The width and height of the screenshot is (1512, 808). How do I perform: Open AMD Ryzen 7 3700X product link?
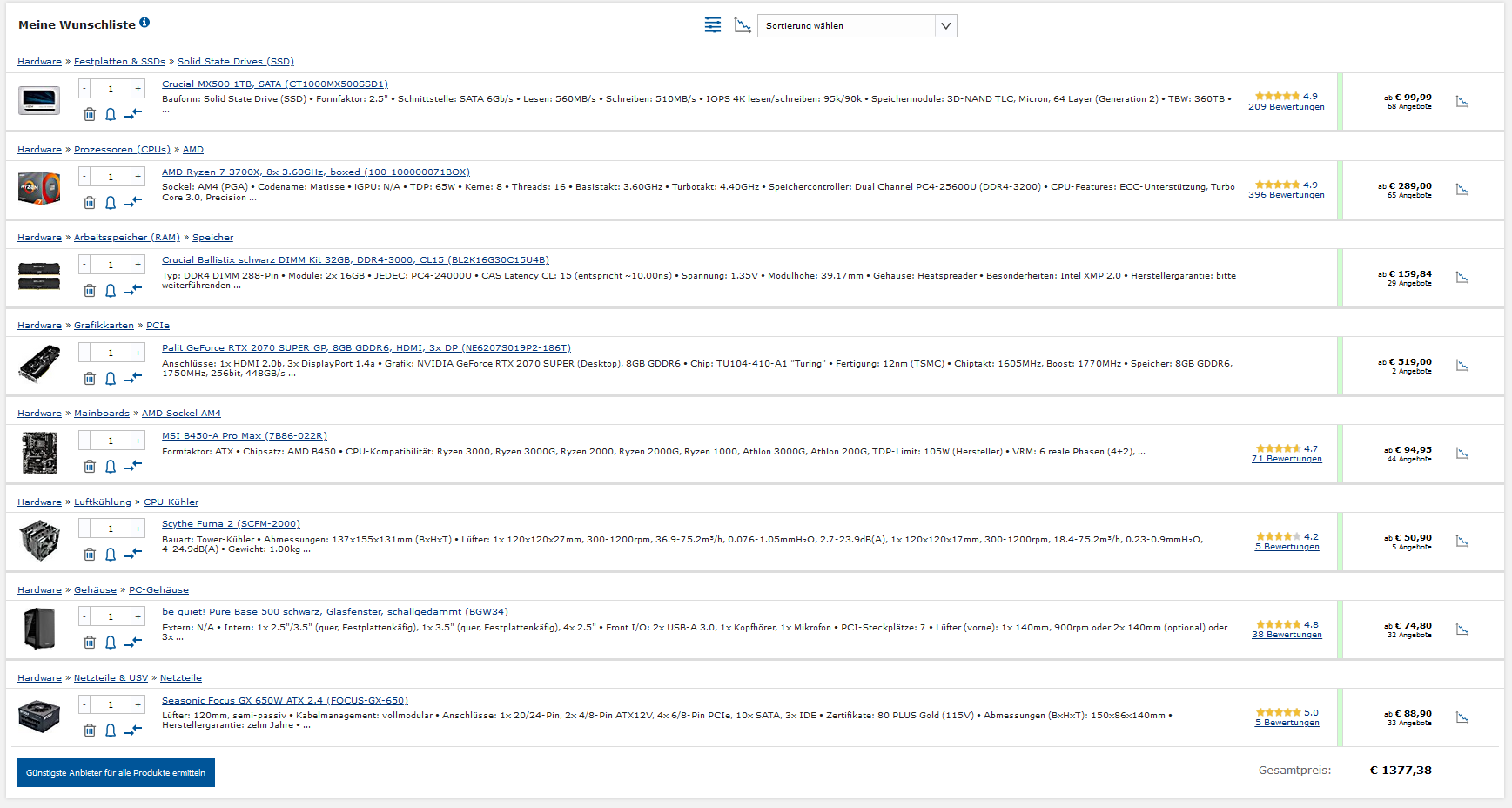click(316, 172)
